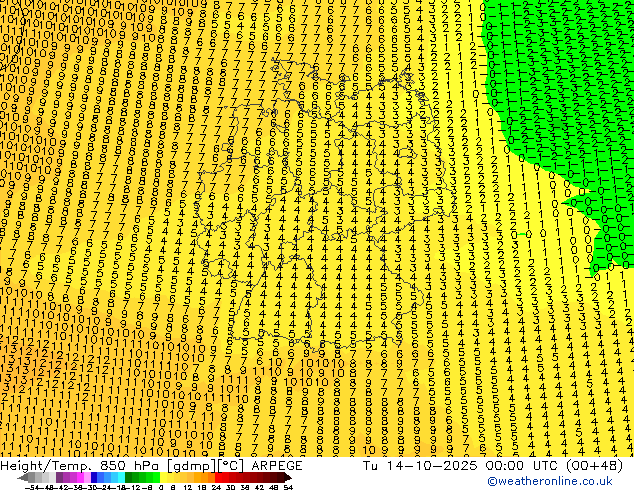
Task: Click the dark maroon right arrow of the legend
Action: click(287, 478)
